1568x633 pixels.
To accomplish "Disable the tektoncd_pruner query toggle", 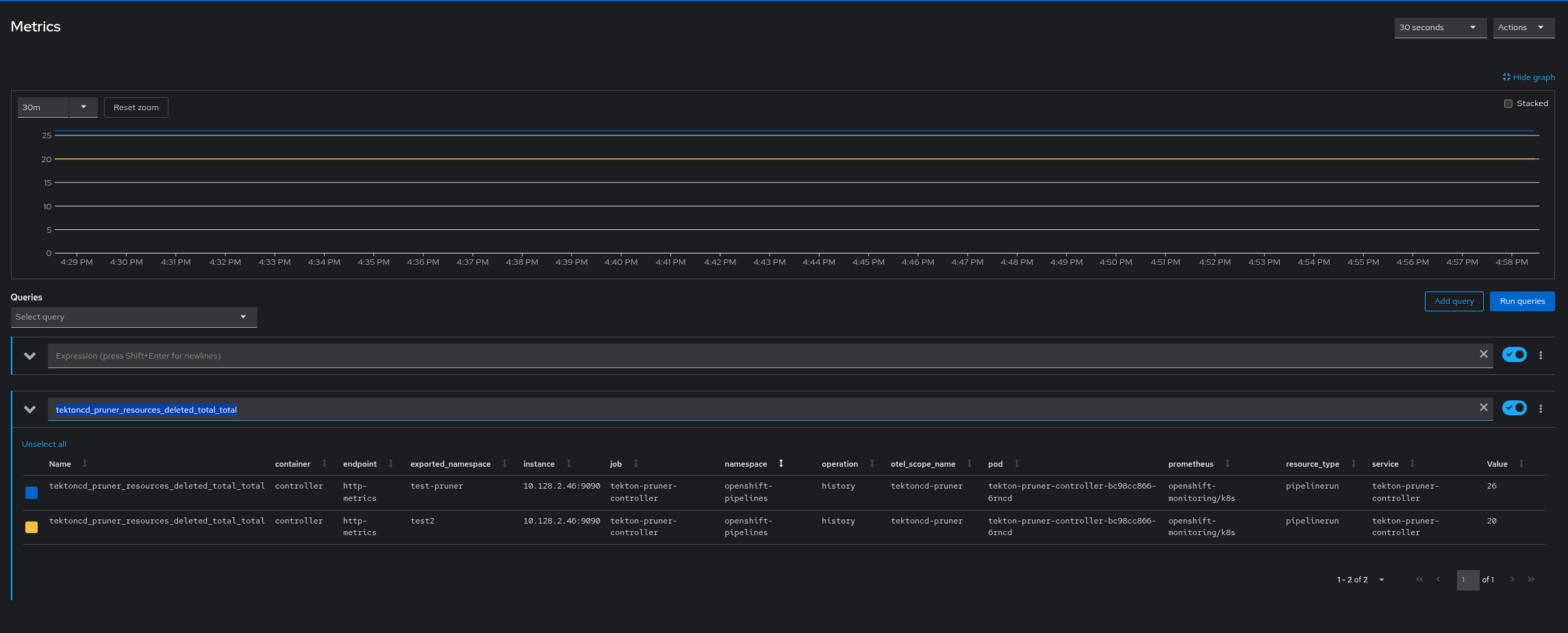I will coord(1514,409).
